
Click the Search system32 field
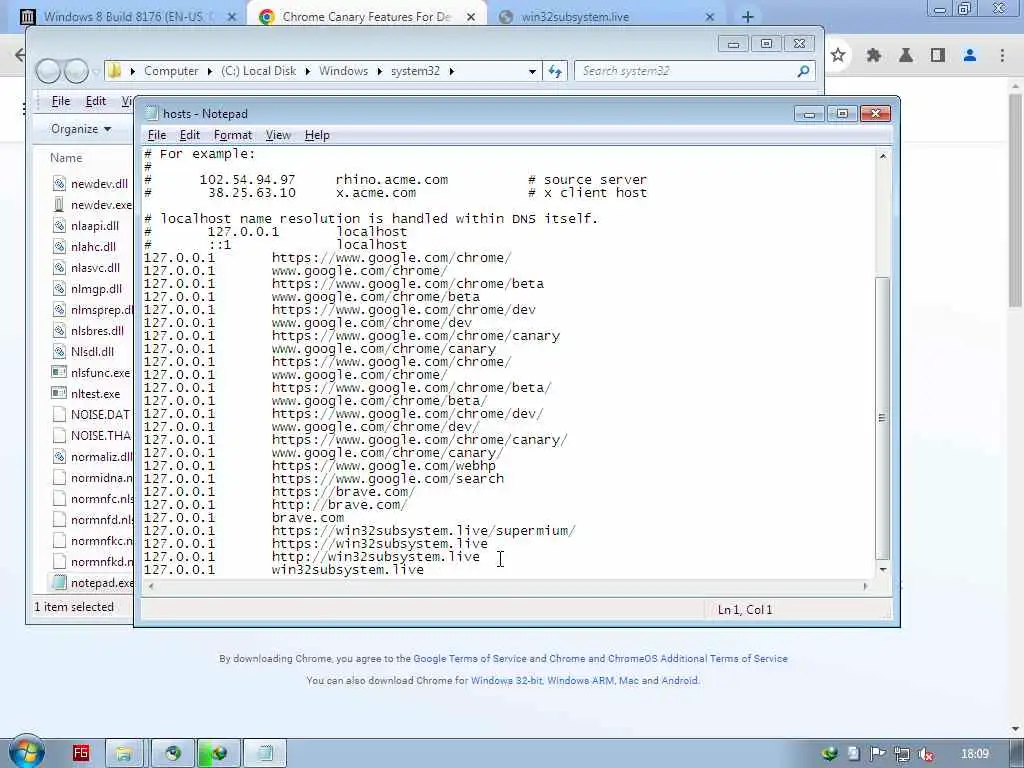point(686,71)
